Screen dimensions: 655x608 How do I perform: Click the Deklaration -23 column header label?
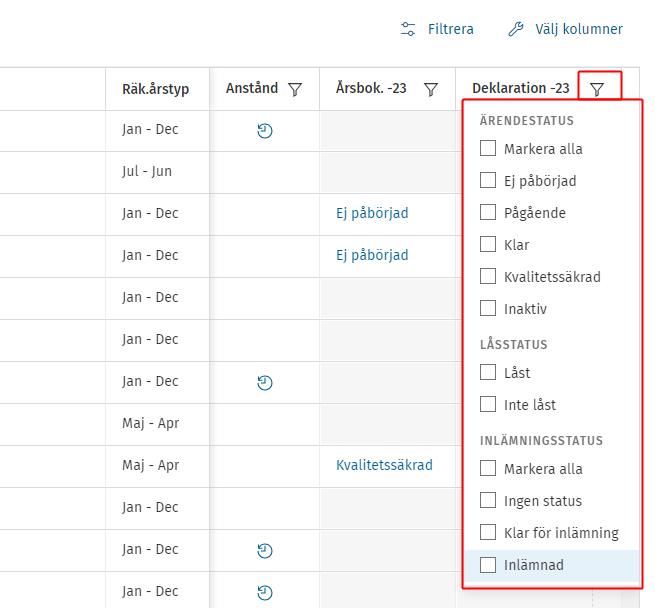(x=520, y=88)
